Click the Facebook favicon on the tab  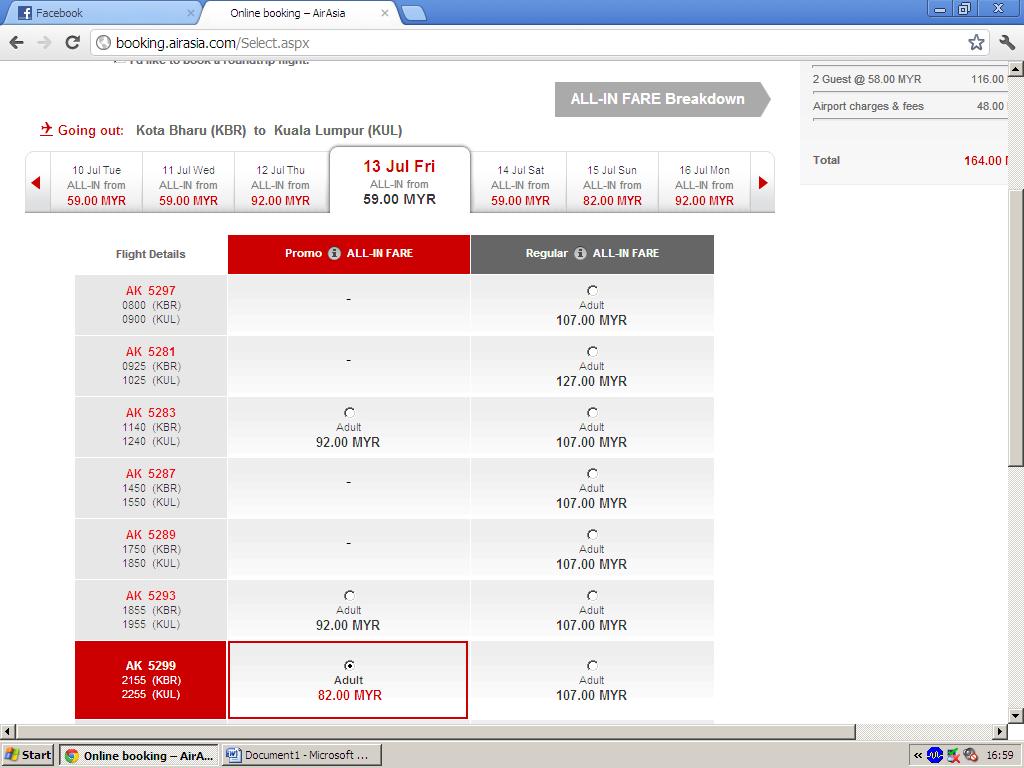[25, 13]
